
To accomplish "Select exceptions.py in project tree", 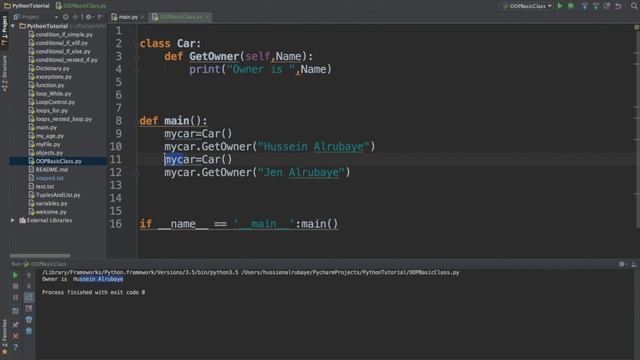I will point(50,77).
